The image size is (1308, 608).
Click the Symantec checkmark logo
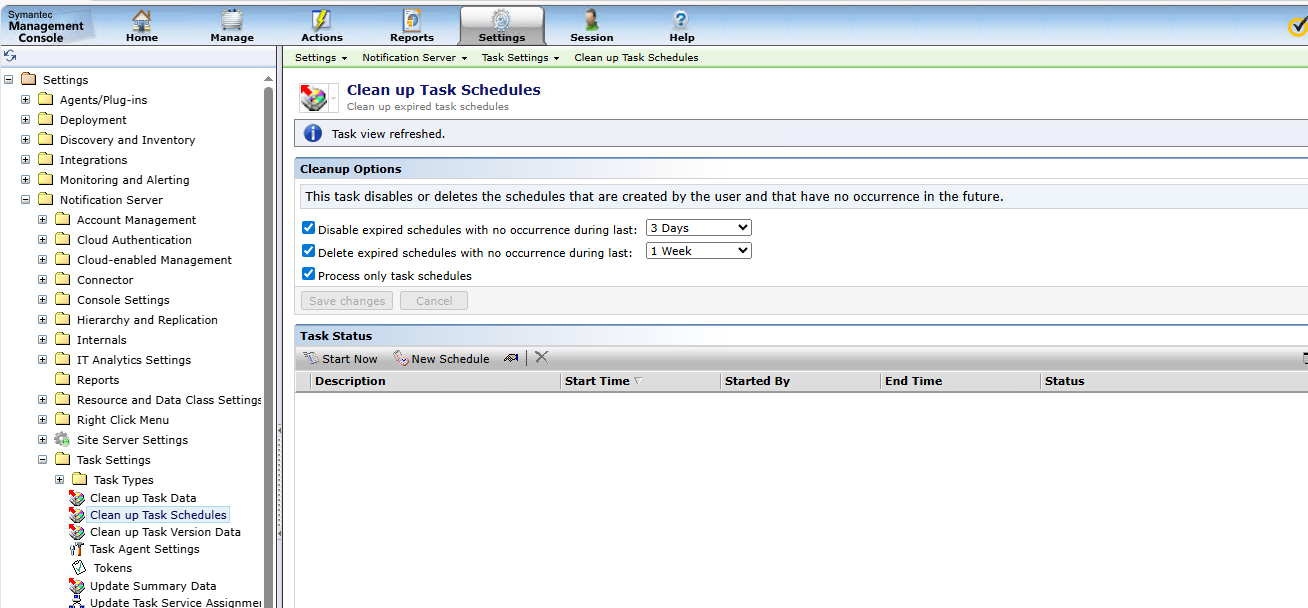[x=1297, y=27]
